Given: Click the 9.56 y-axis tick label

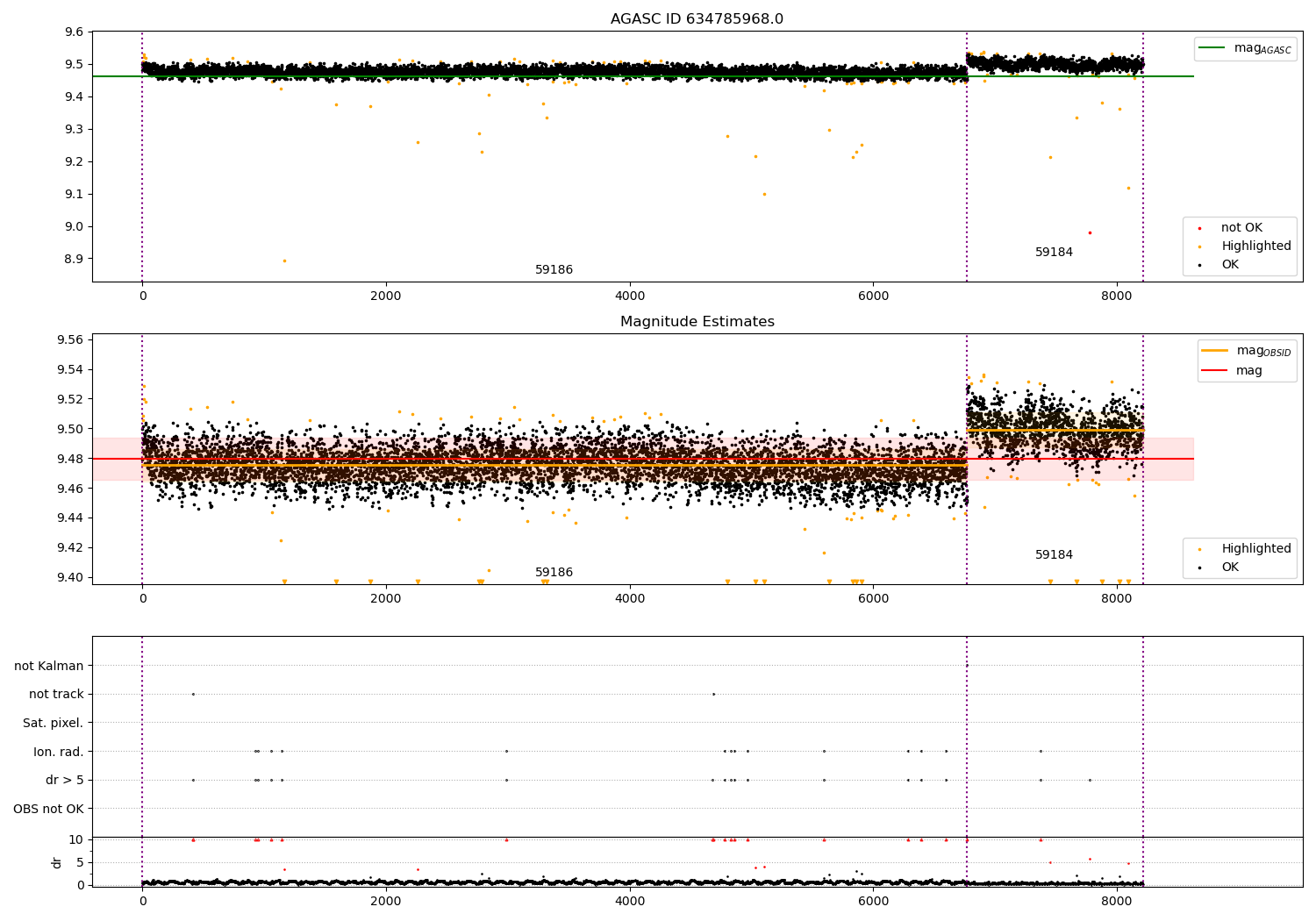Looking at the screenshot, I should pos(71,340).
